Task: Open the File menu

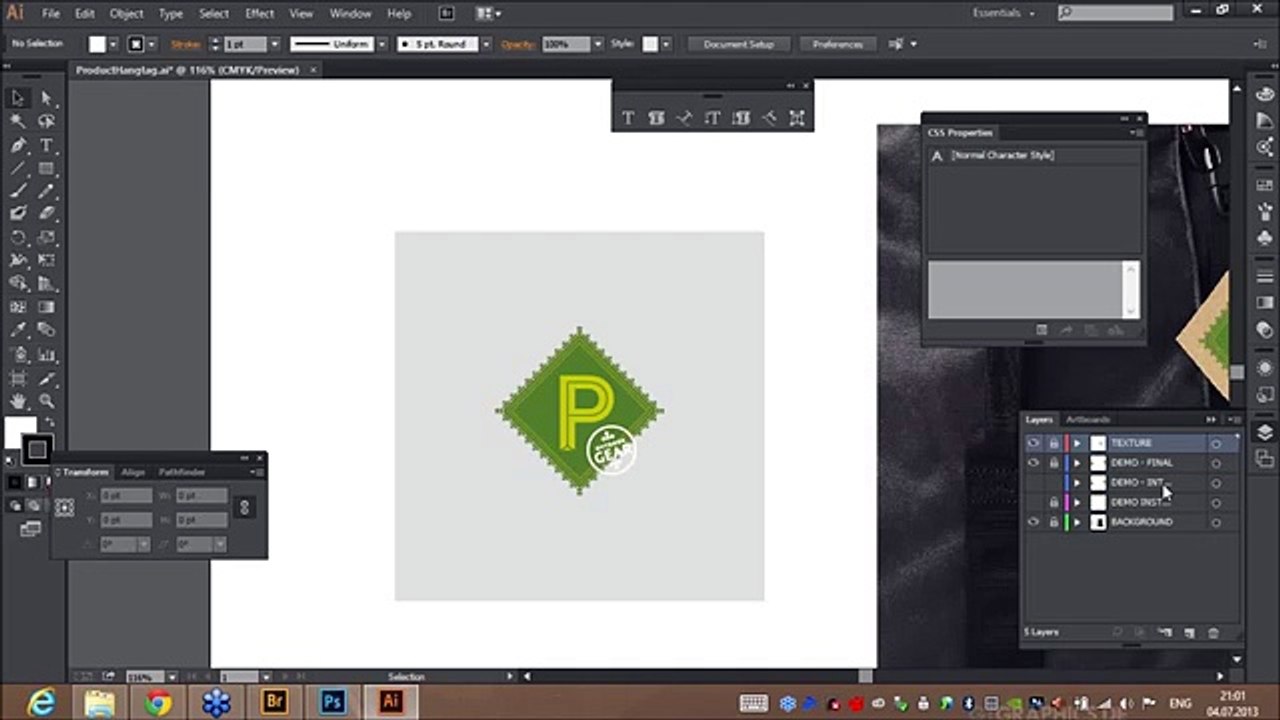Action: [x=51, y=13]
